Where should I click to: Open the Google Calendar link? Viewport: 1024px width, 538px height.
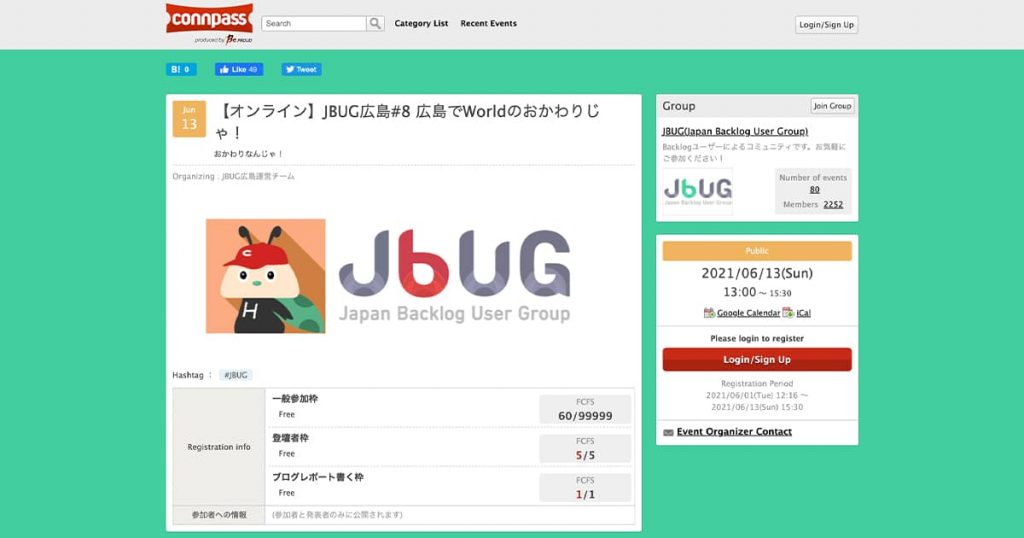coord(748,313)
